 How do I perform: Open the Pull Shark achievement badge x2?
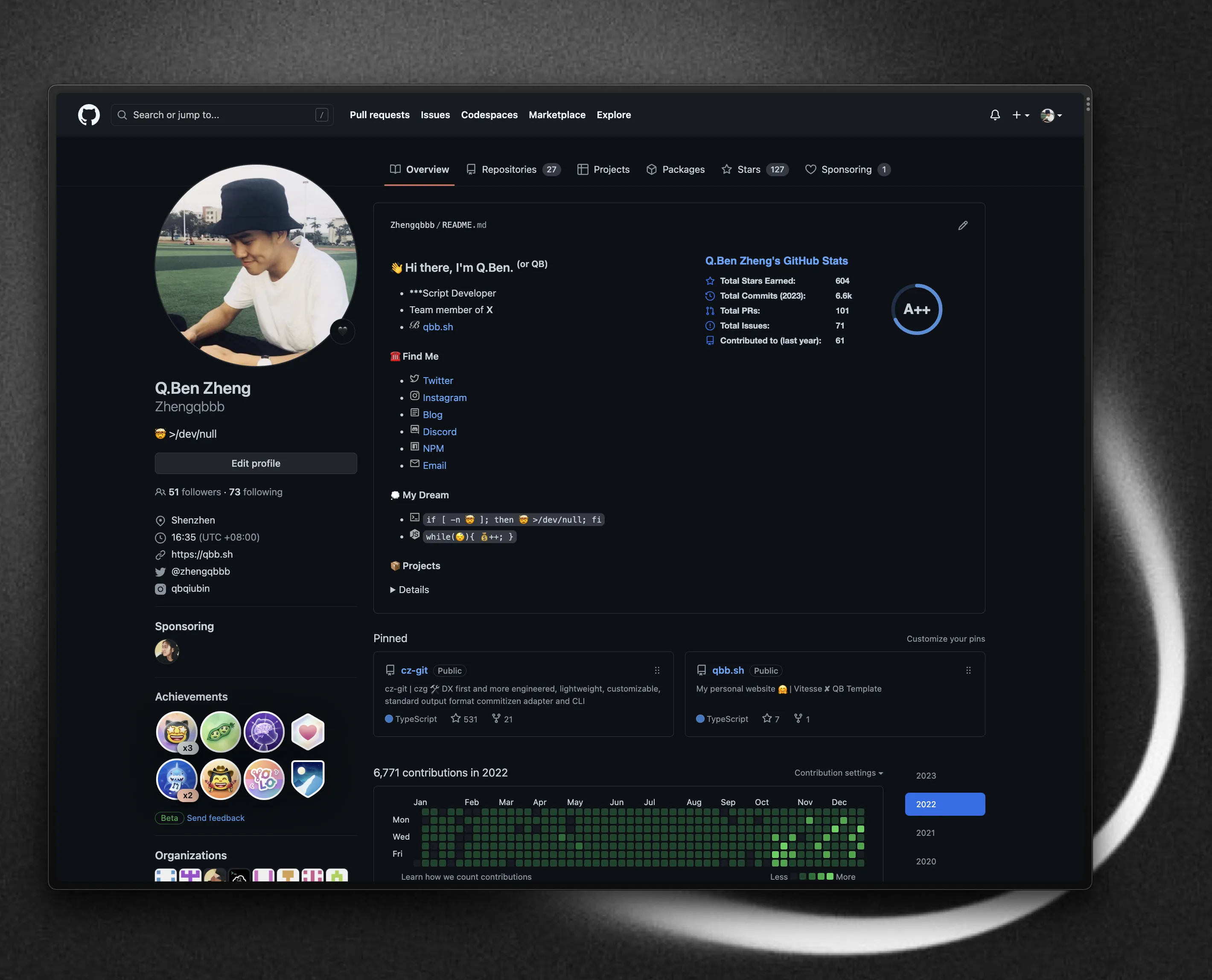(x=177, y=779)
